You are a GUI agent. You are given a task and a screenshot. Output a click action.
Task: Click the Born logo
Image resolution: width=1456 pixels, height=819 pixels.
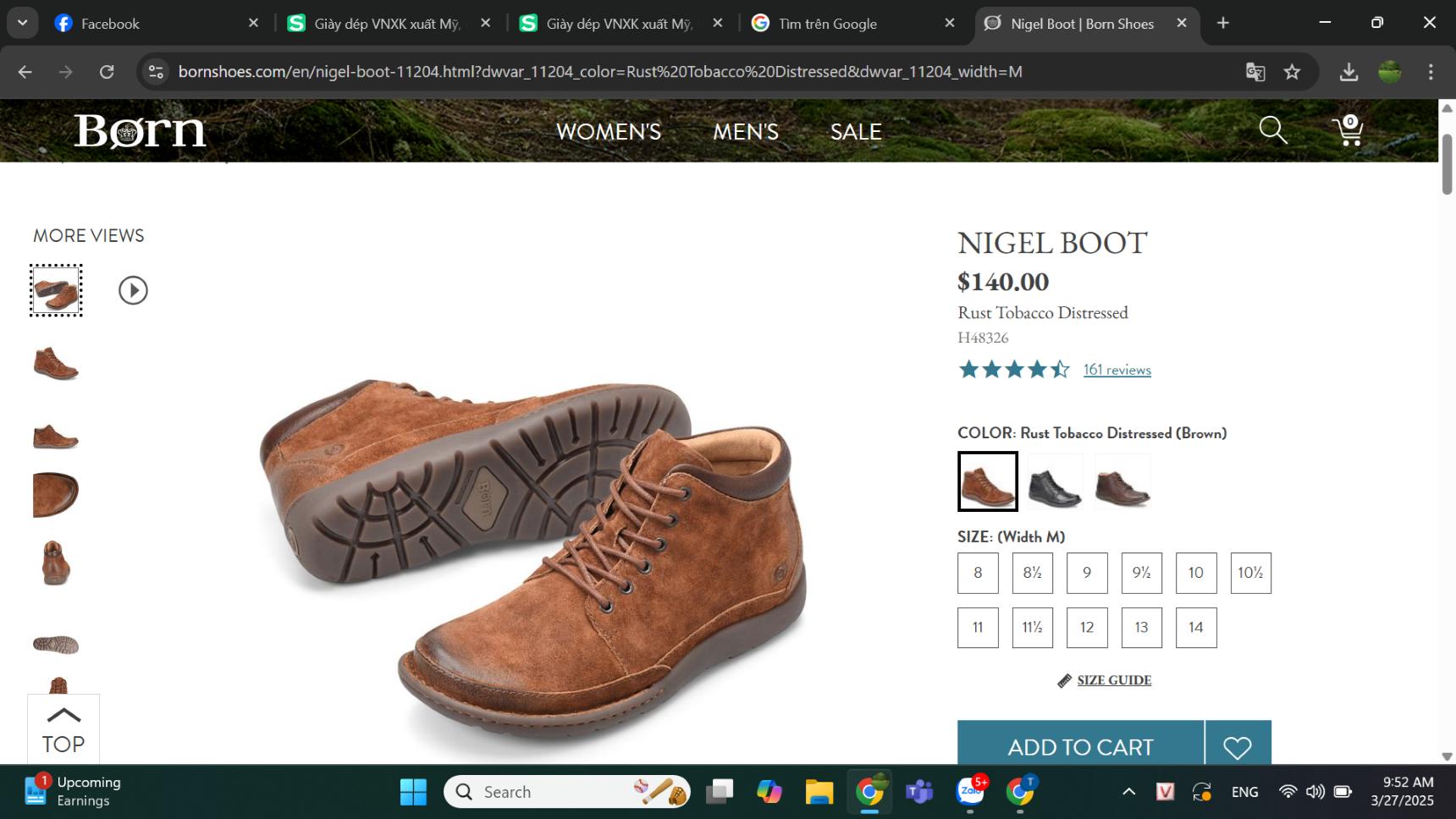click(x=141, y=131)
